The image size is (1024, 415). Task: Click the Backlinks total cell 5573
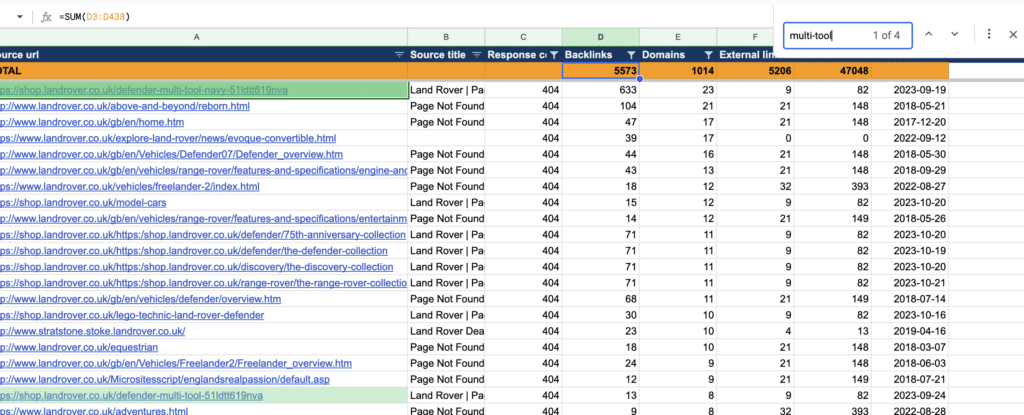[x=600, y=71]
